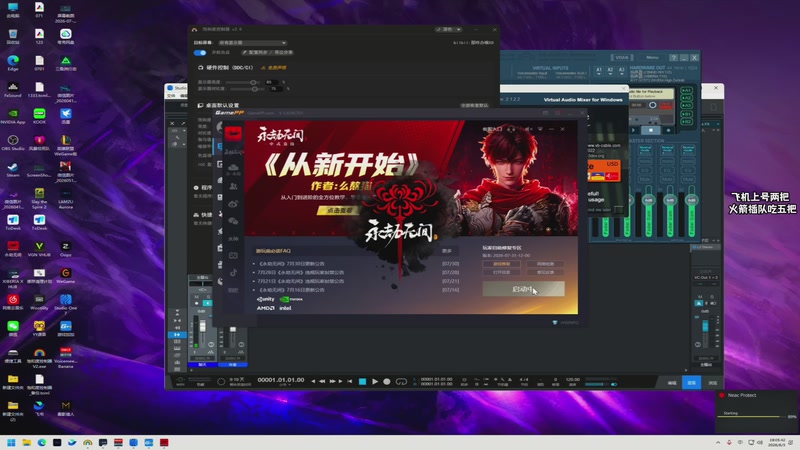Click the 网络检测 button in launcher

click(545, 264)
